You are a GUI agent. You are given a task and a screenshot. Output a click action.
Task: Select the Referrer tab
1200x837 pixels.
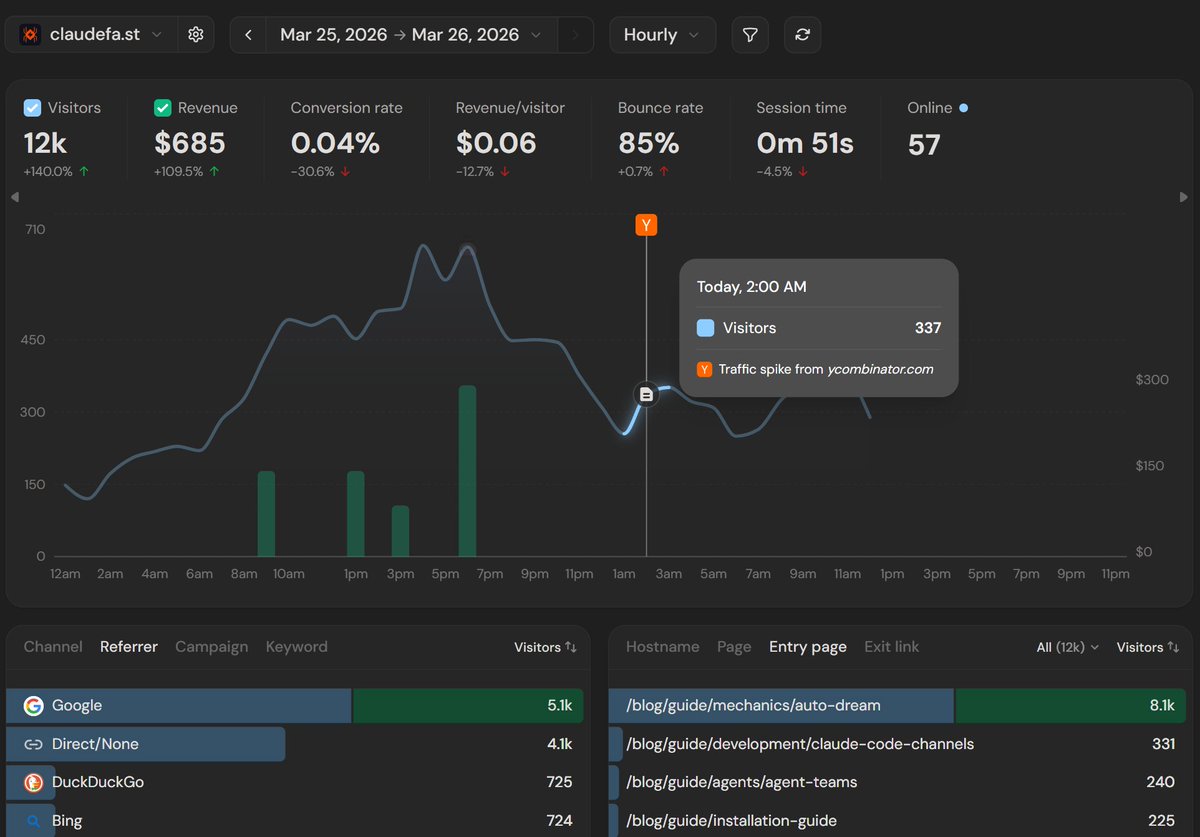point(129,647)
